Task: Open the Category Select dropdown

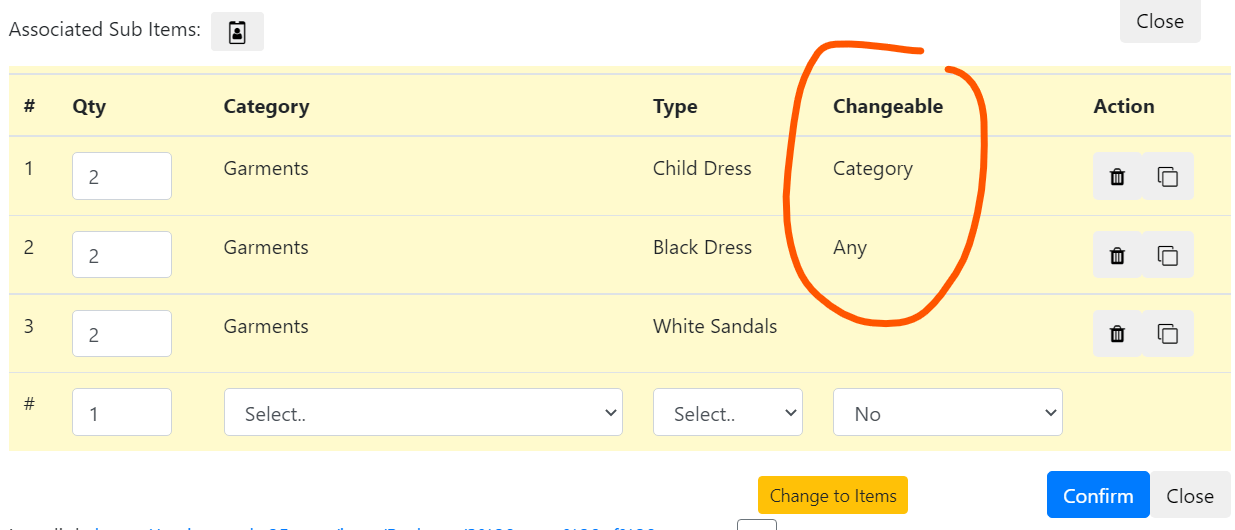Action: (423, 413)
